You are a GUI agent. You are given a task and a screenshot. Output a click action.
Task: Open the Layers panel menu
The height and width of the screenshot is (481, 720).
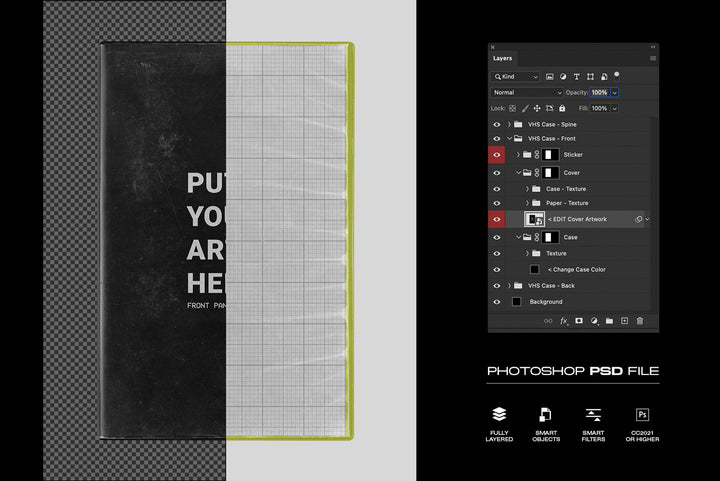click(x=653, y=58)
